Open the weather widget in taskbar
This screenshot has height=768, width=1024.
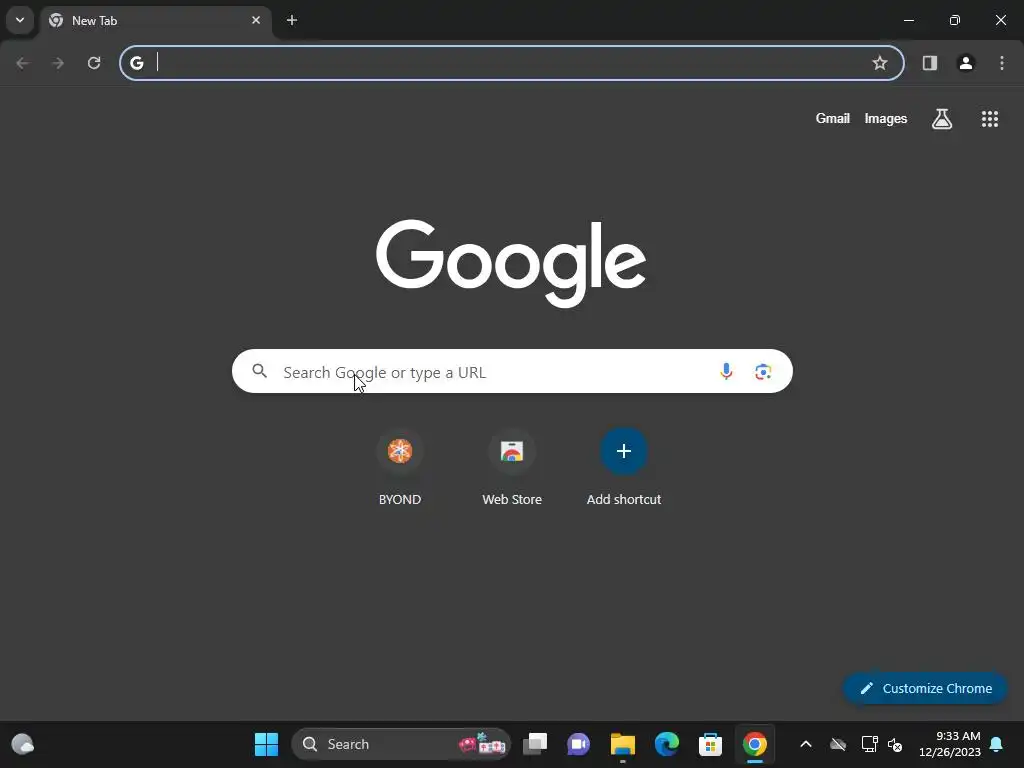coord(23,744)
